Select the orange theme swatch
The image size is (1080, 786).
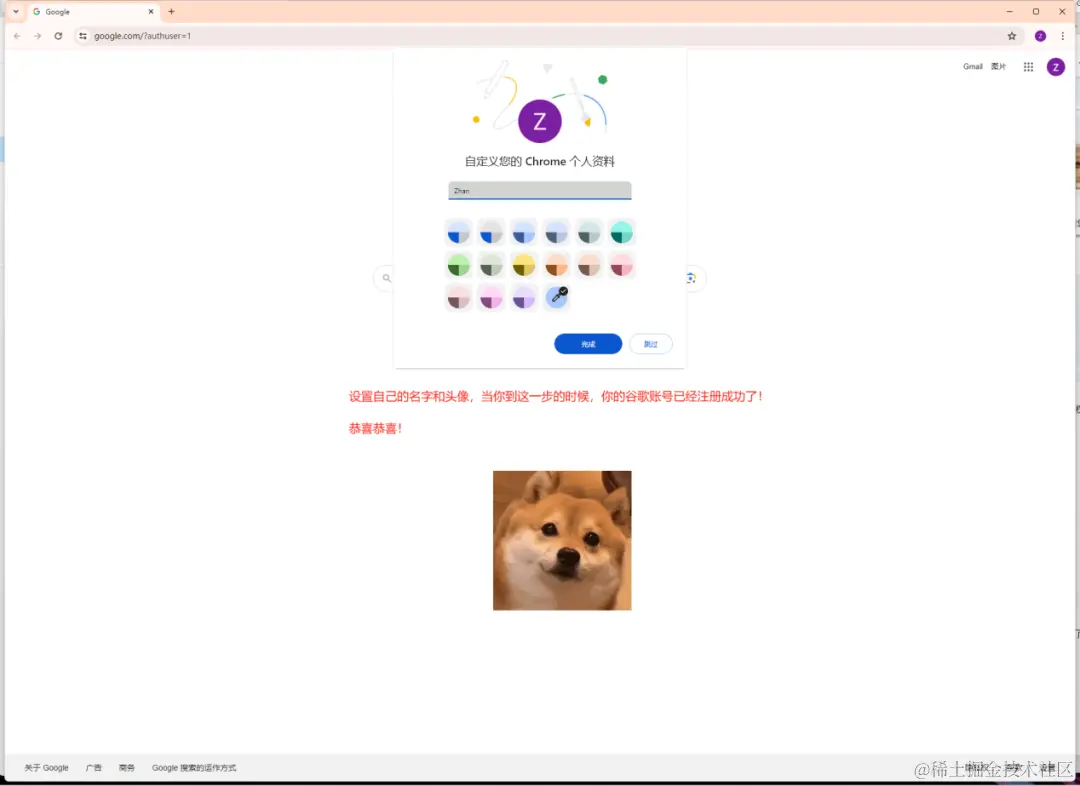pos(556,265)
